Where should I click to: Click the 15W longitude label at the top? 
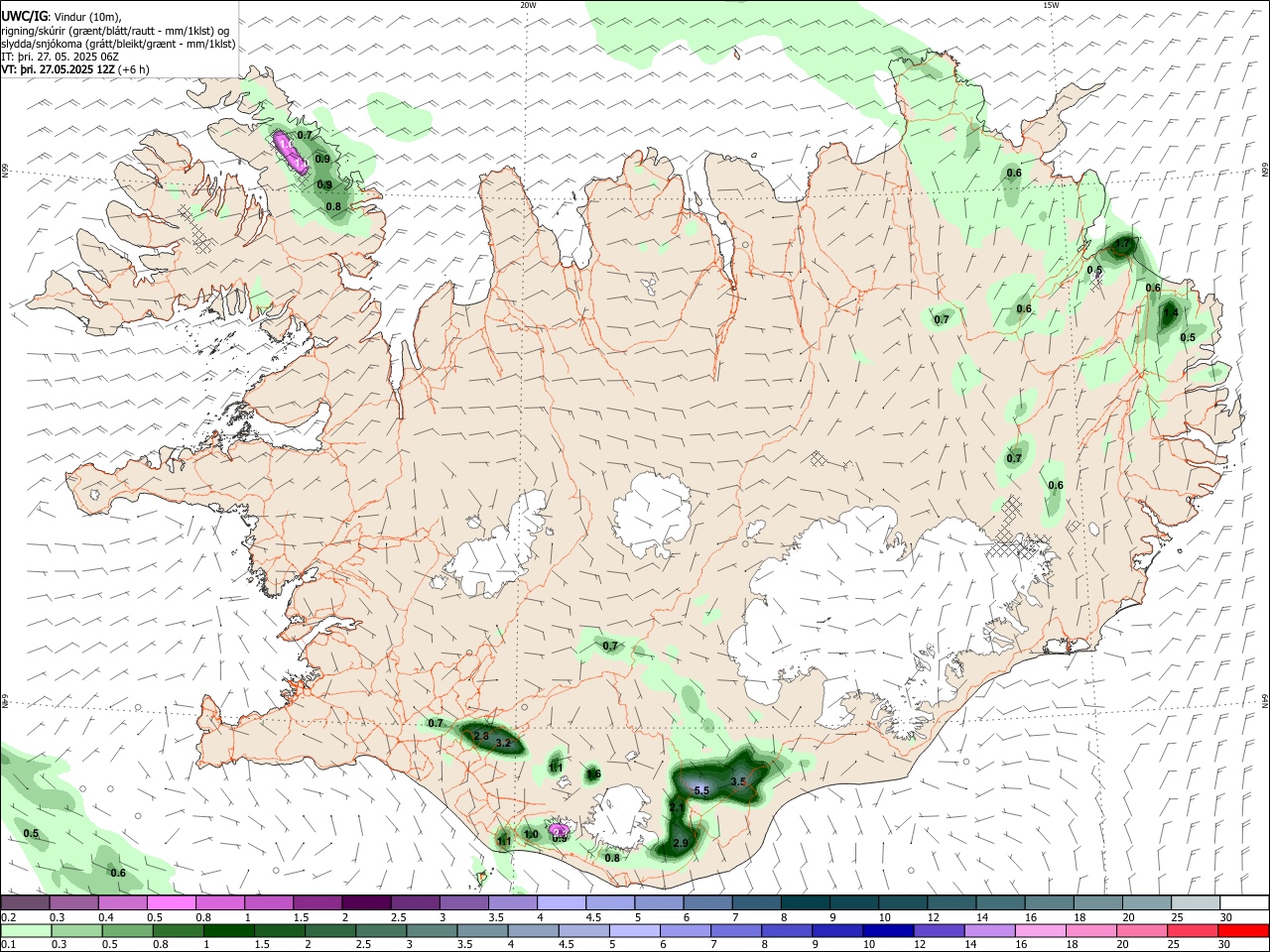(1050, 5)
